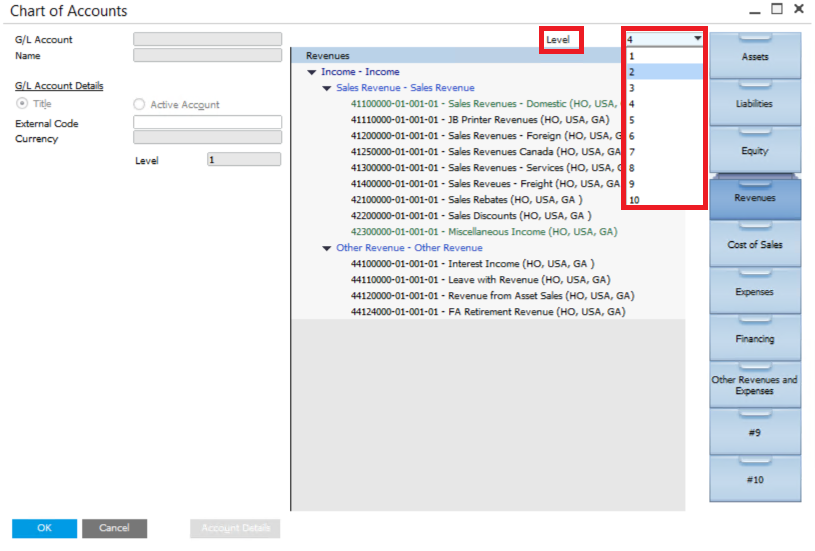Collapse the Income - Income tree node
Image resolution: width=815 pixels, height=551 pixels.
coord(312,72)
